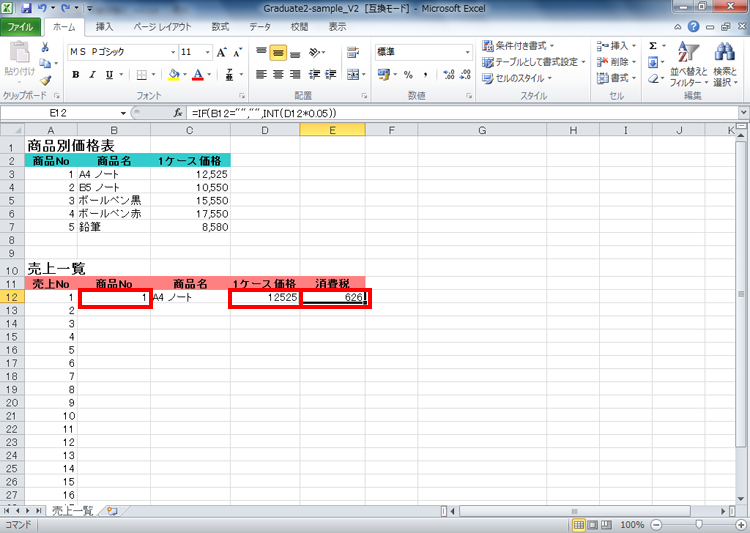
Task: Apply percent style format
Action: pyautogui.click(x=408, y=75)
